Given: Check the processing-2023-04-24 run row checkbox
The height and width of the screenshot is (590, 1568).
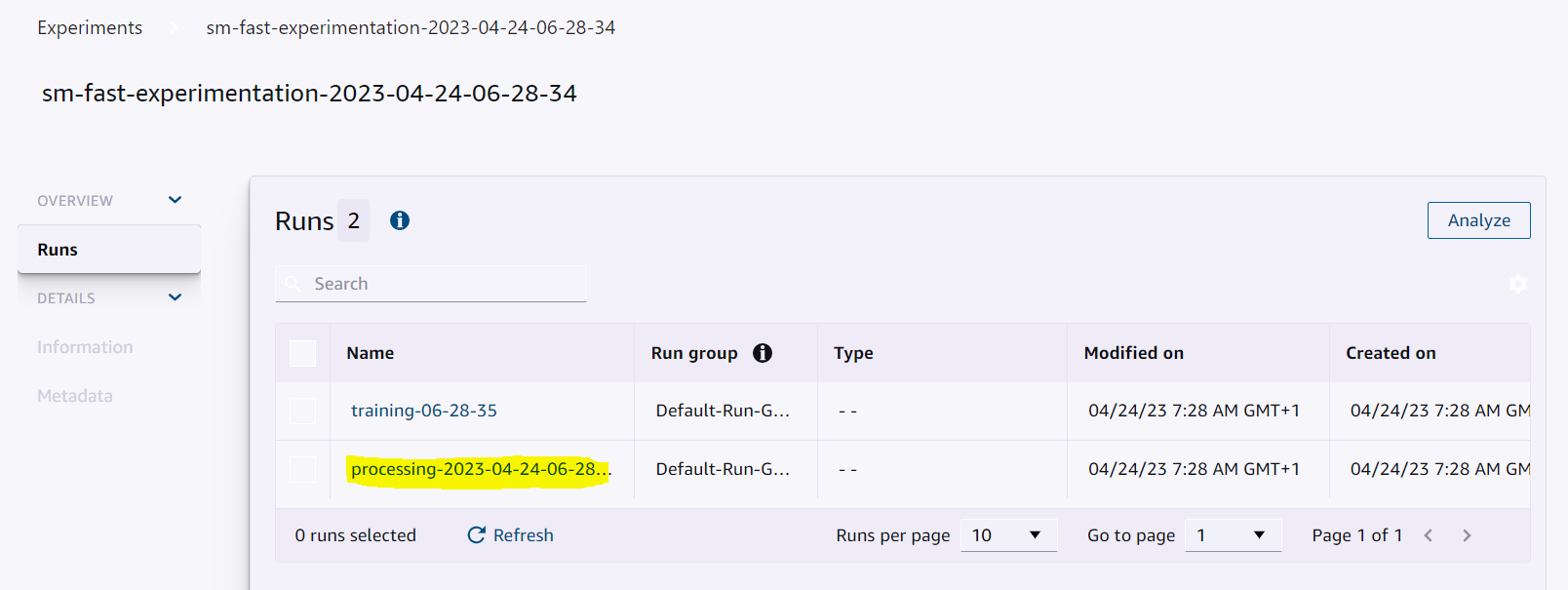Looking at the screenshot, I should point(303,469).
